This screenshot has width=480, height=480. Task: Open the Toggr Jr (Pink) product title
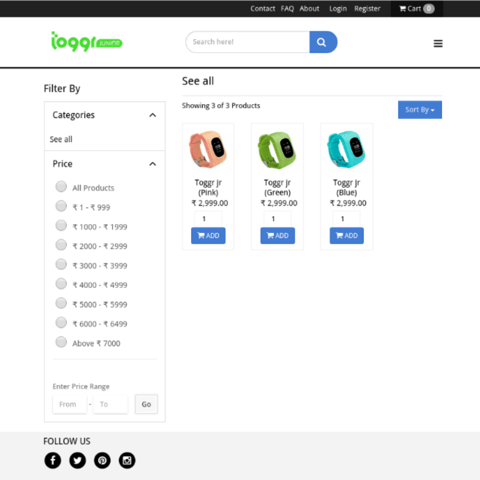click(208, 187)
